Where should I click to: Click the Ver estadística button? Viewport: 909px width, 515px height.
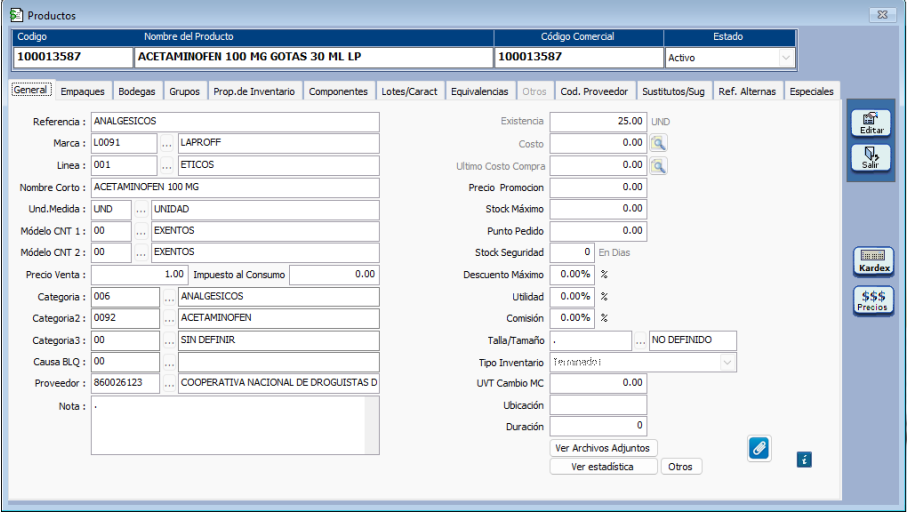click(603, 466)
